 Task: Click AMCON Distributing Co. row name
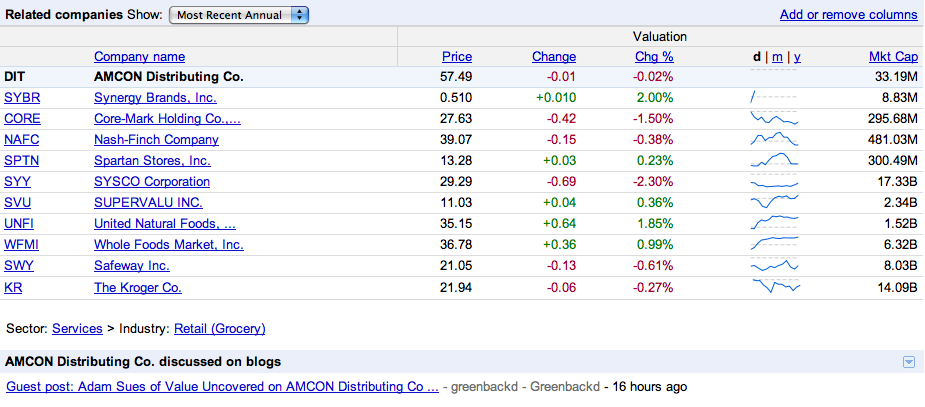pyautogui.click(x=169, y=77)
